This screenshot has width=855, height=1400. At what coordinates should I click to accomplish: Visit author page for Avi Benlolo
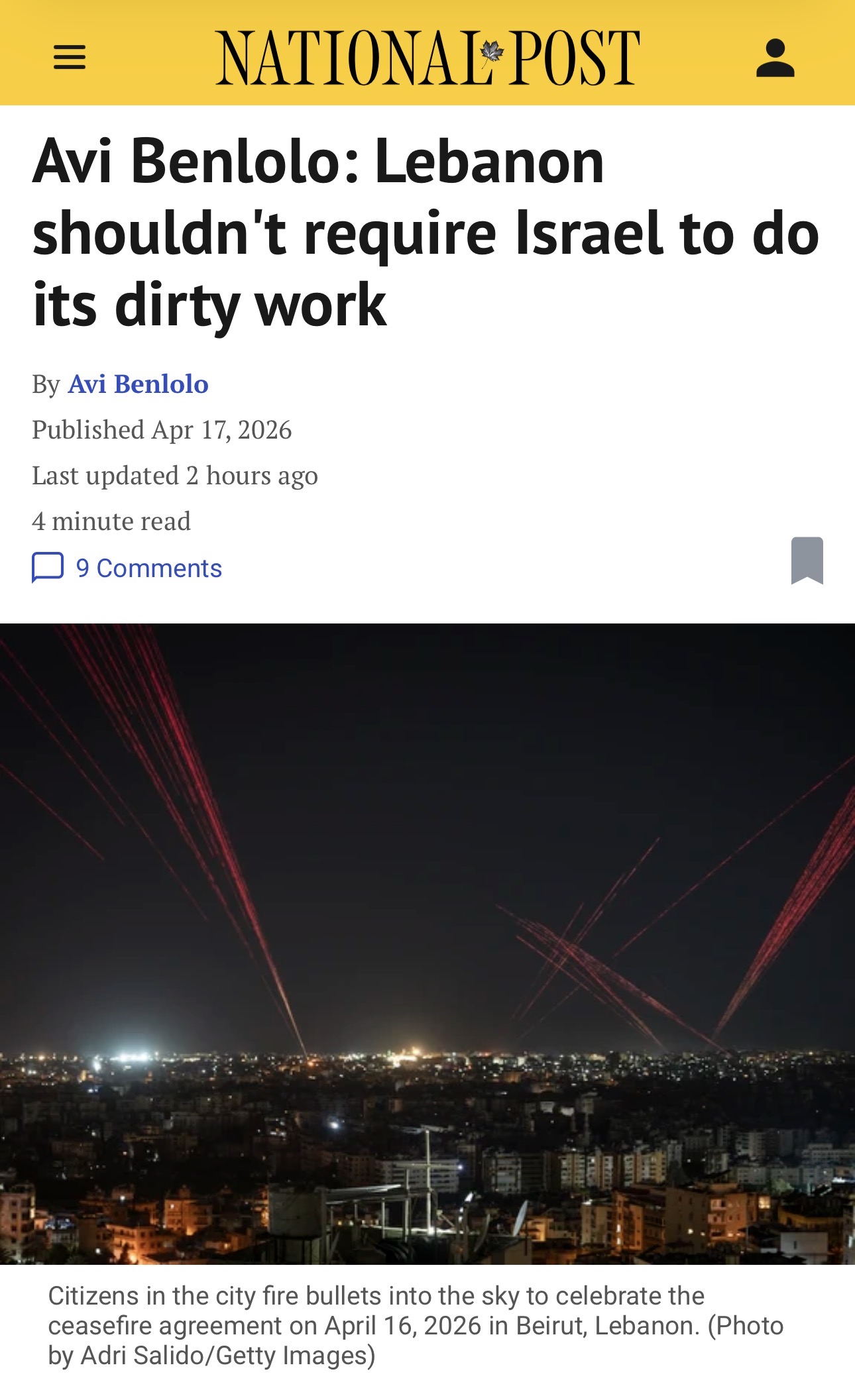[x=139, y=384]
